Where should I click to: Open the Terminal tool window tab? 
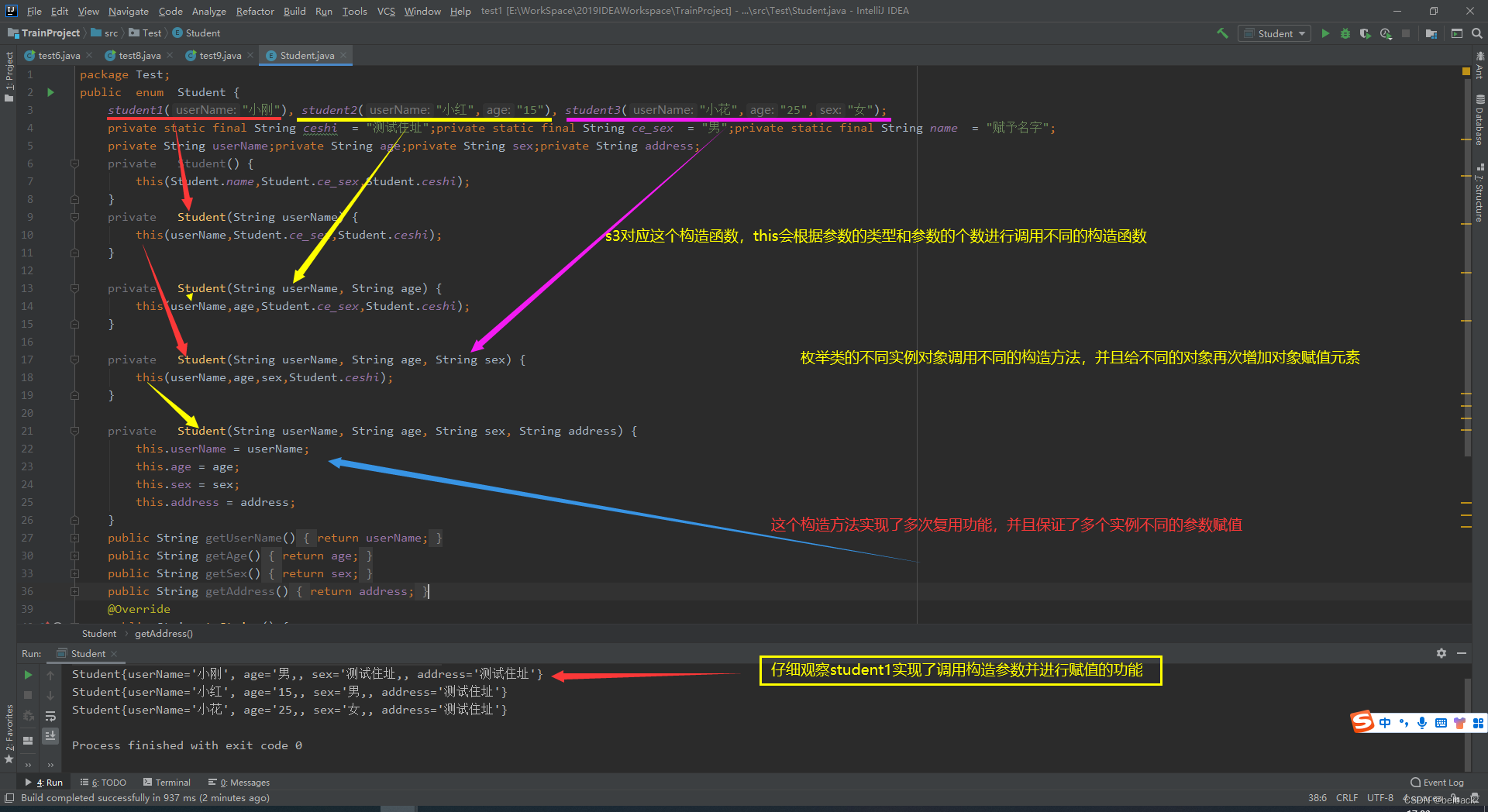tap(167, 783)
